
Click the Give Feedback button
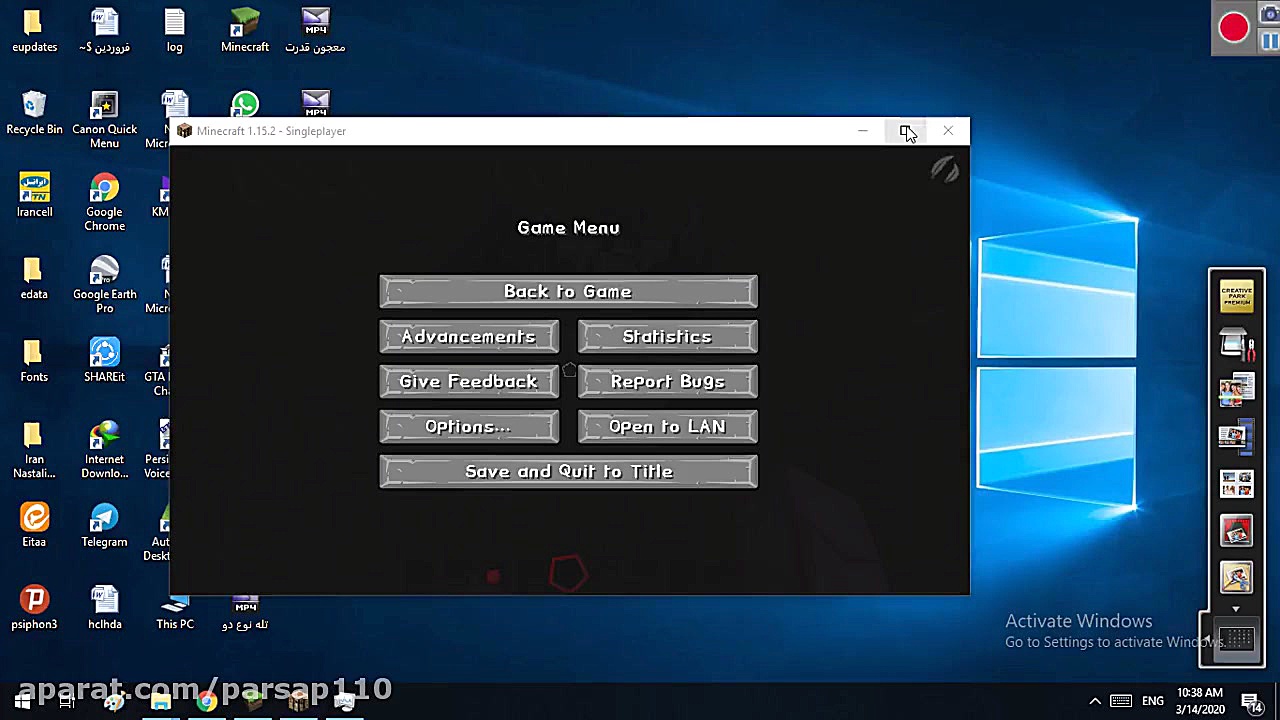point(469,382)
